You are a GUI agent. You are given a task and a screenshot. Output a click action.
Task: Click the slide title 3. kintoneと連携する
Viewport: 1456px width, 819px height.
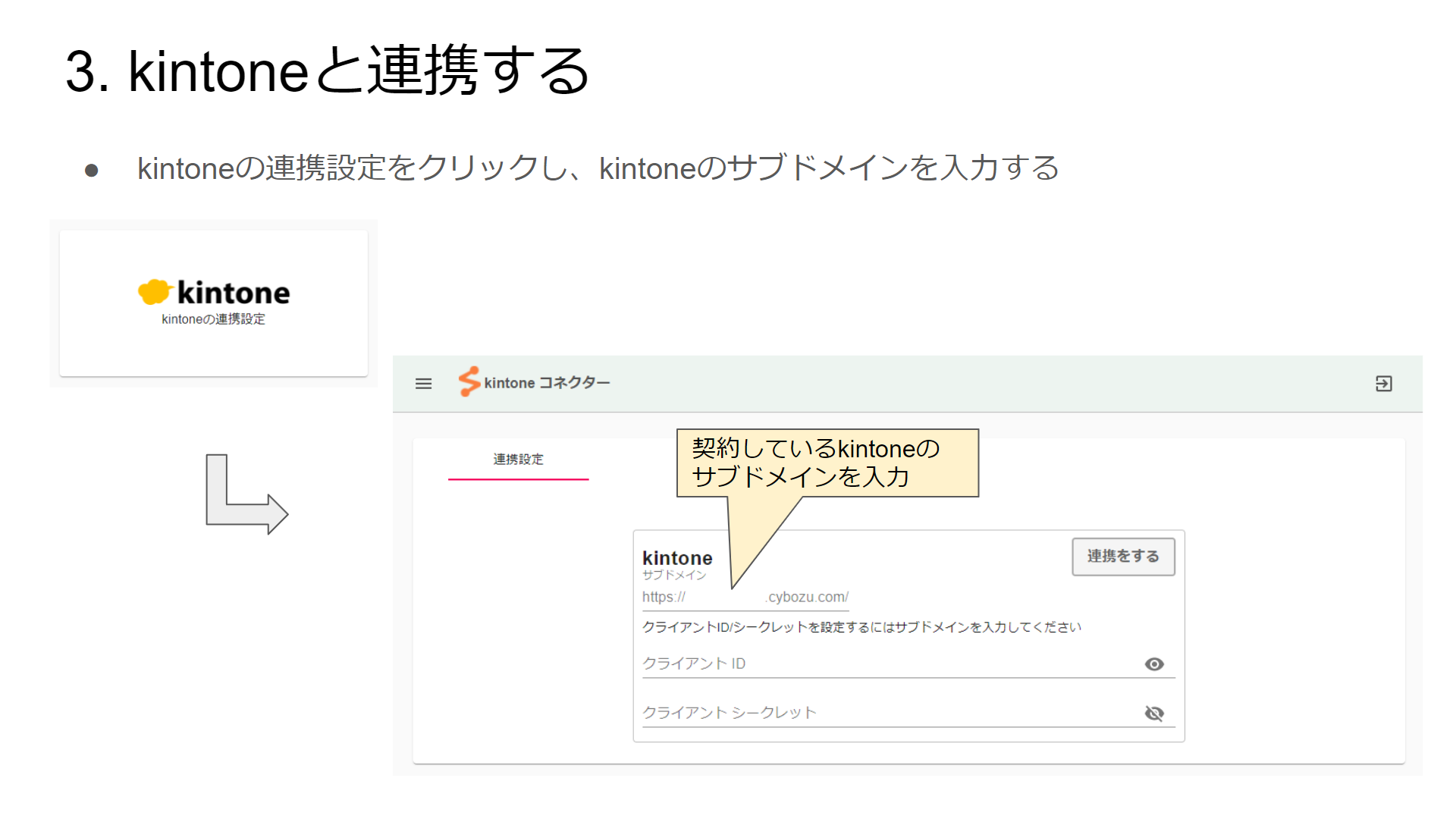[x=328, y=71]
